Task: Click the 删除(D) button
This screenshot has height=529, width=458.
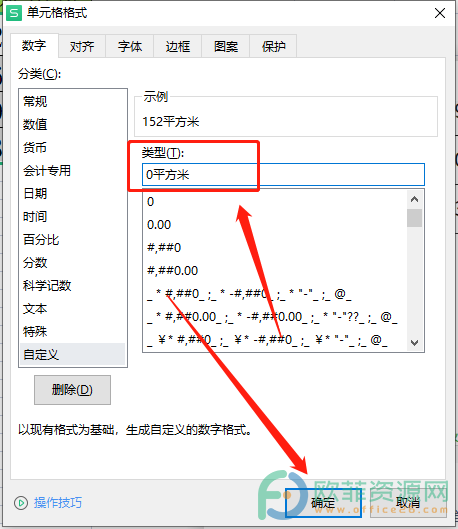Action: 72,390
